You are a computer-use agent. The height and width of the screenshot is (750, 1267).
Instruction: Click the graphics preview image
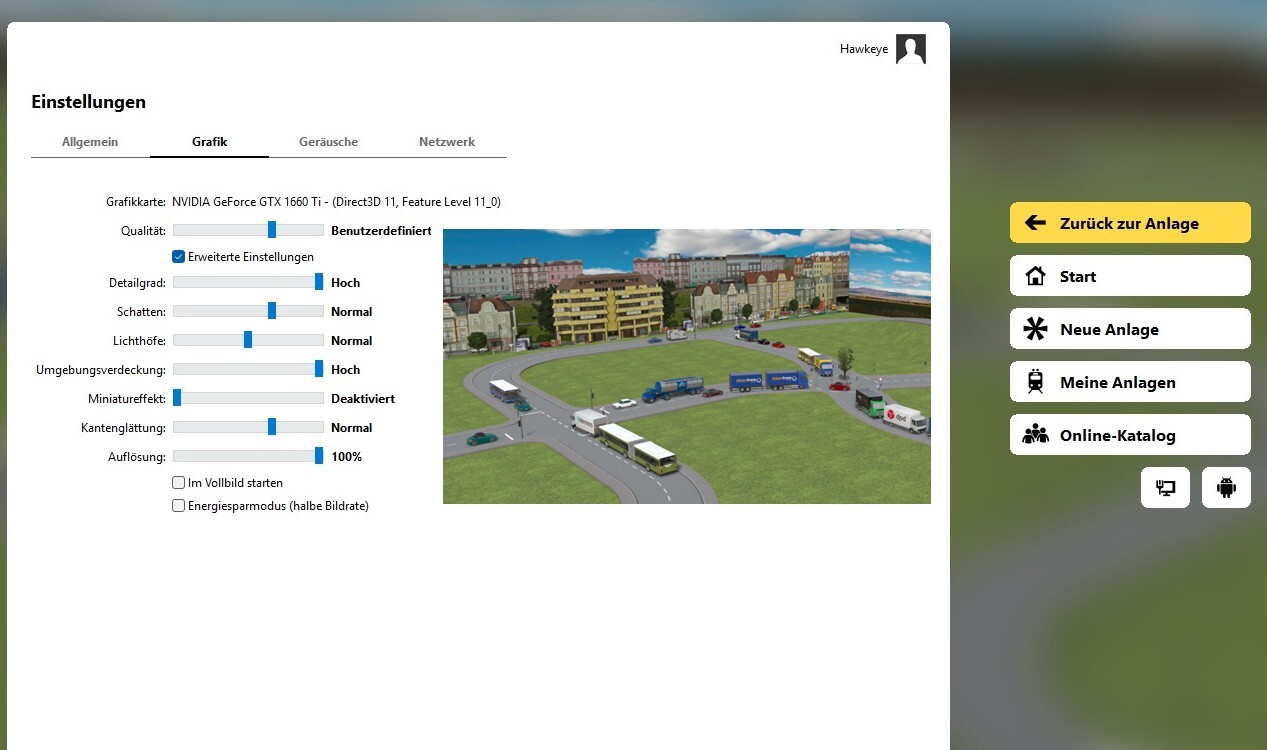click(x=686, y=365)
